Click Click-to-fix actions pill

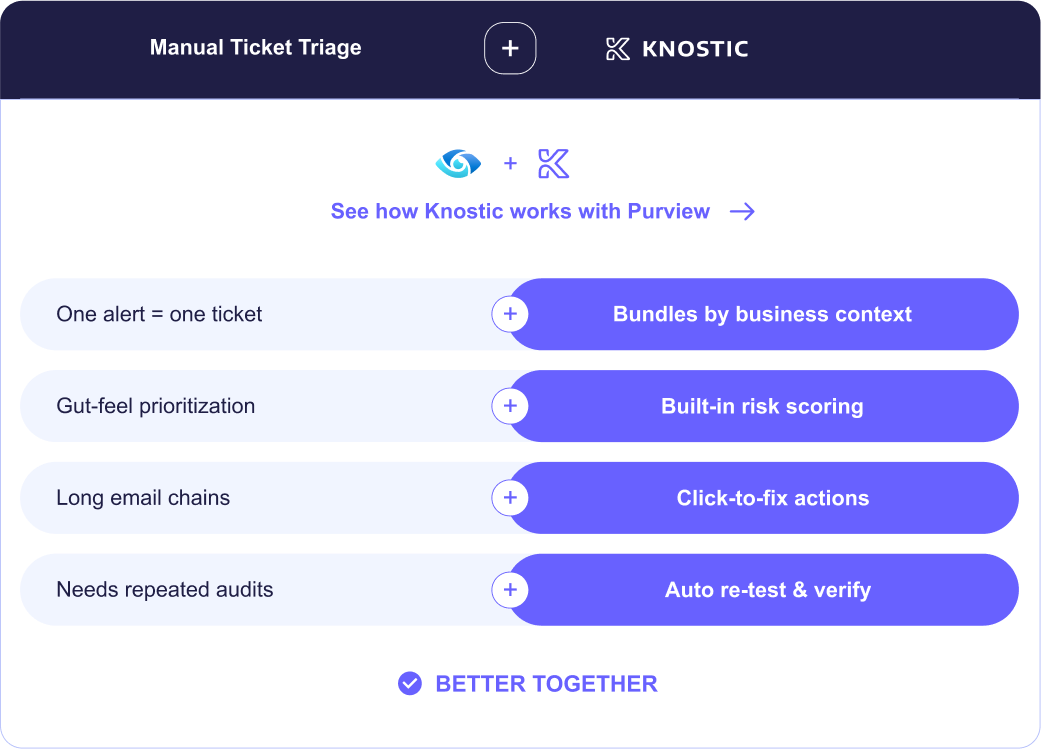[x=763, y=497]
